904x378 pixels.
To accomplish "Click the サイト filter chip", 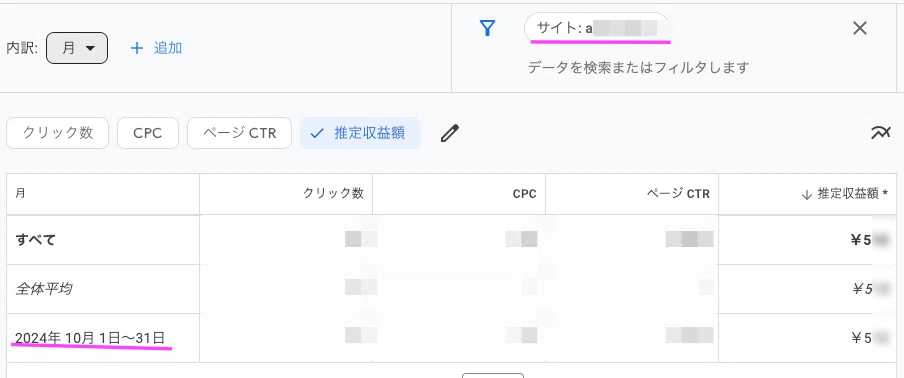I will [x=596, y=28].
